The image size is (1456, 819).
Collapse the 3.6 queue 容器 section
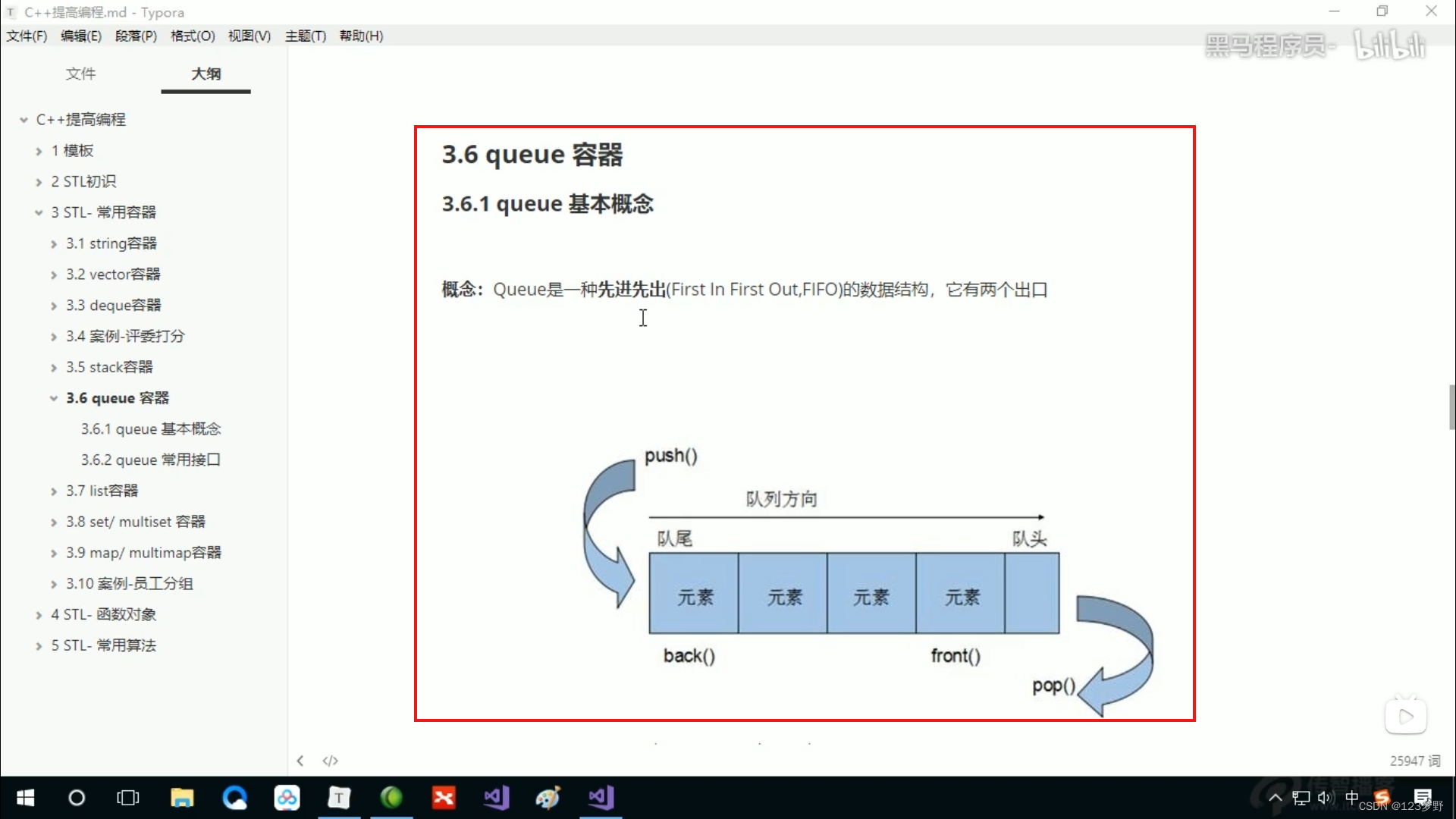(x=52, y=397)
